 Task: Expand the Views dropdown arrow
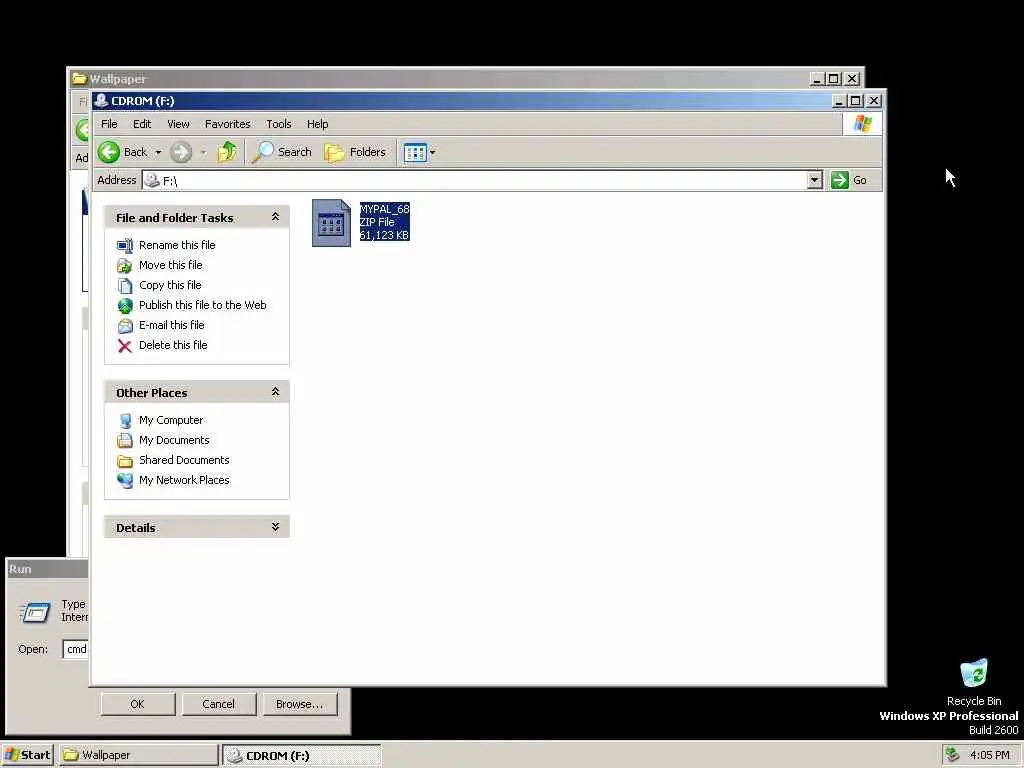[432, 152]
